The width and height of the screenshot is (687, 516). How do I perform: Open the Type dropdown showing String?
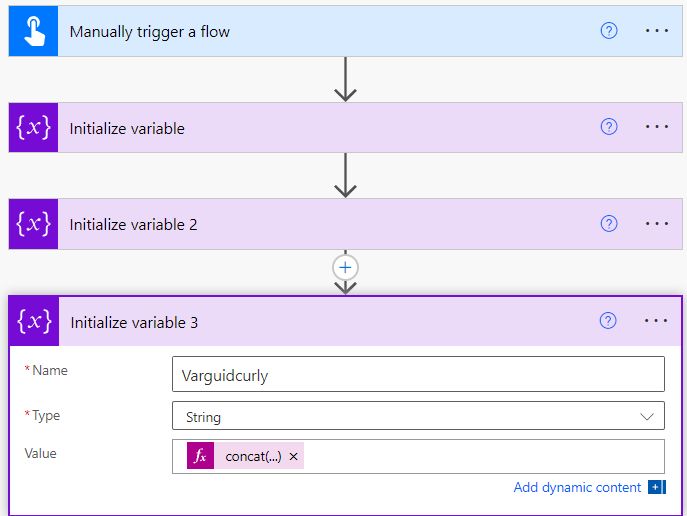click(x=418, y=416)
